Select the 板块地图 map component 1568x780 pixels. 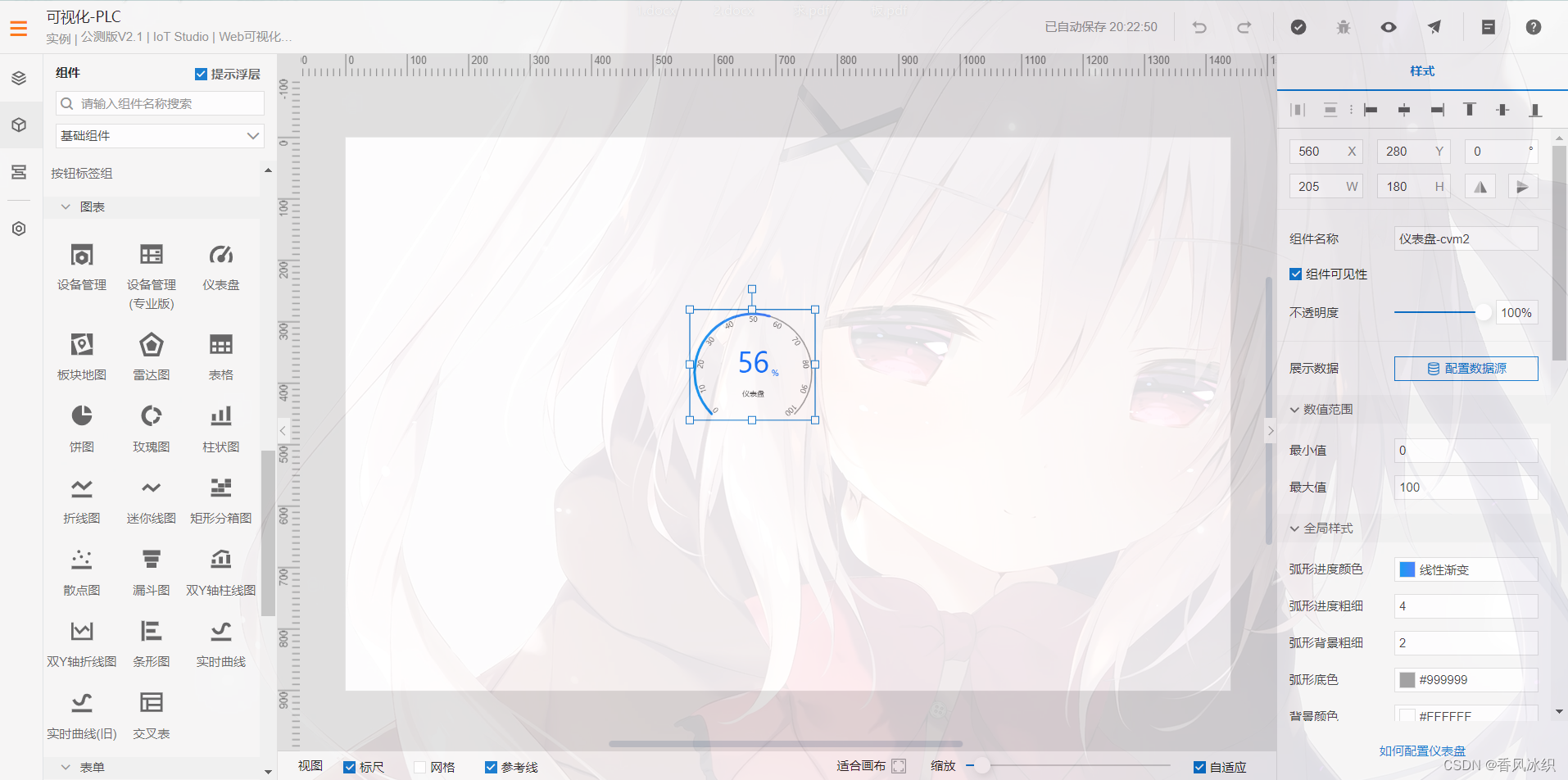[82, 357]
